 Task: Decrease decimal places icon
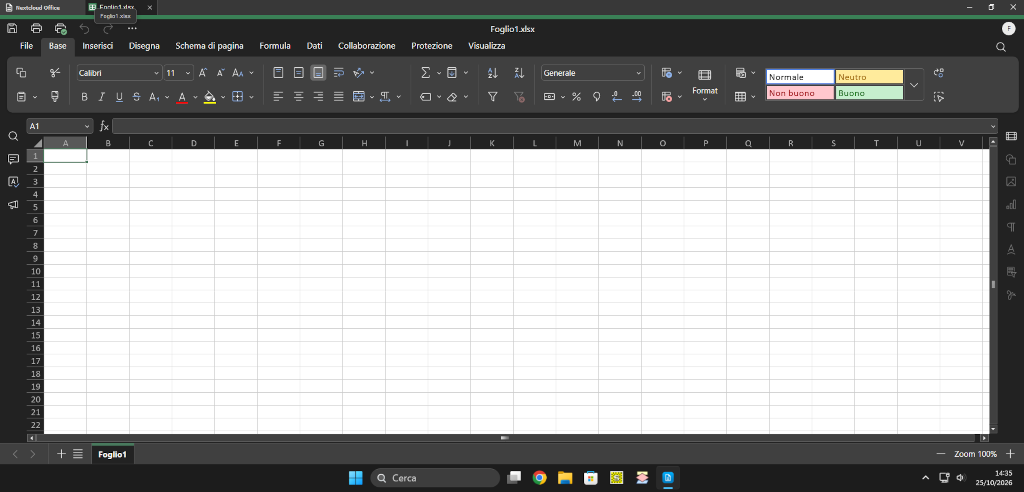616,97
